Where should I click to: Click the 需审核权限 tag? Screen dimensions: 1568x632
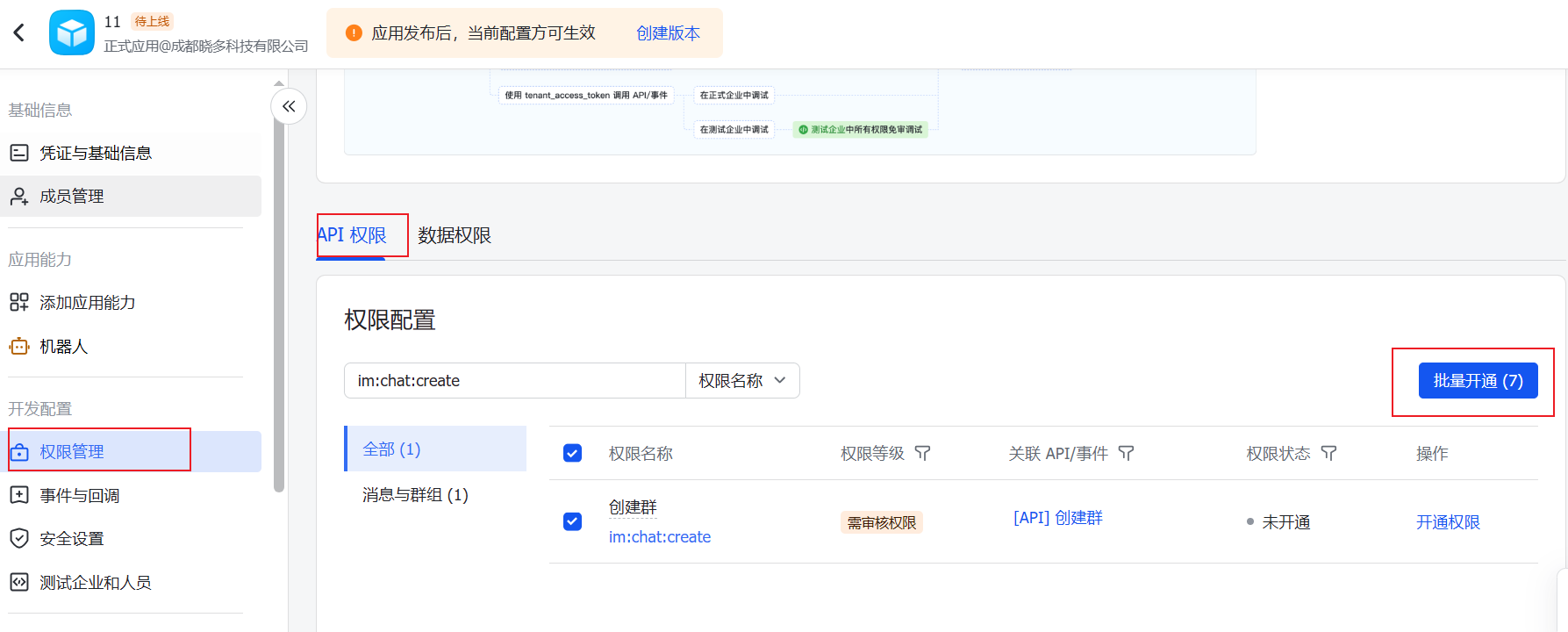881,522
